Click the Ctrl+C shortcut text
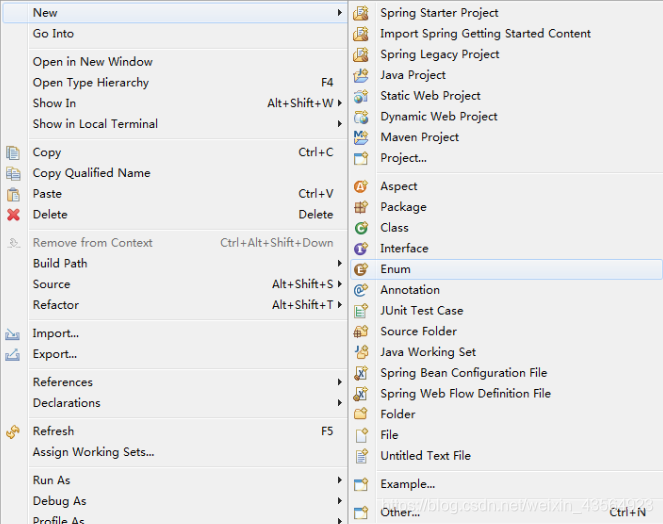 315,152
